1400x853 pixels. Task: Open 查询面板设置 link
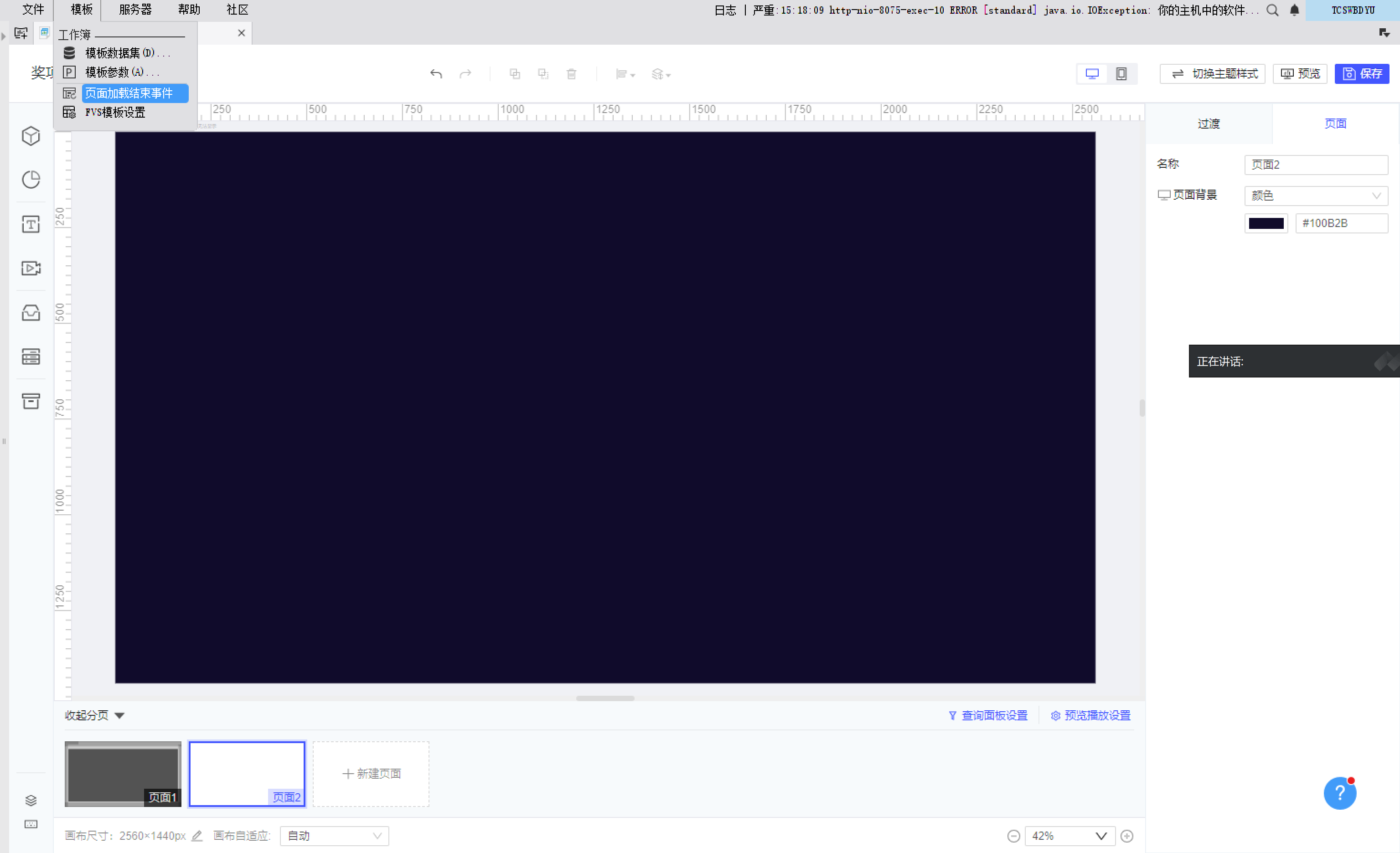point(987,715)
